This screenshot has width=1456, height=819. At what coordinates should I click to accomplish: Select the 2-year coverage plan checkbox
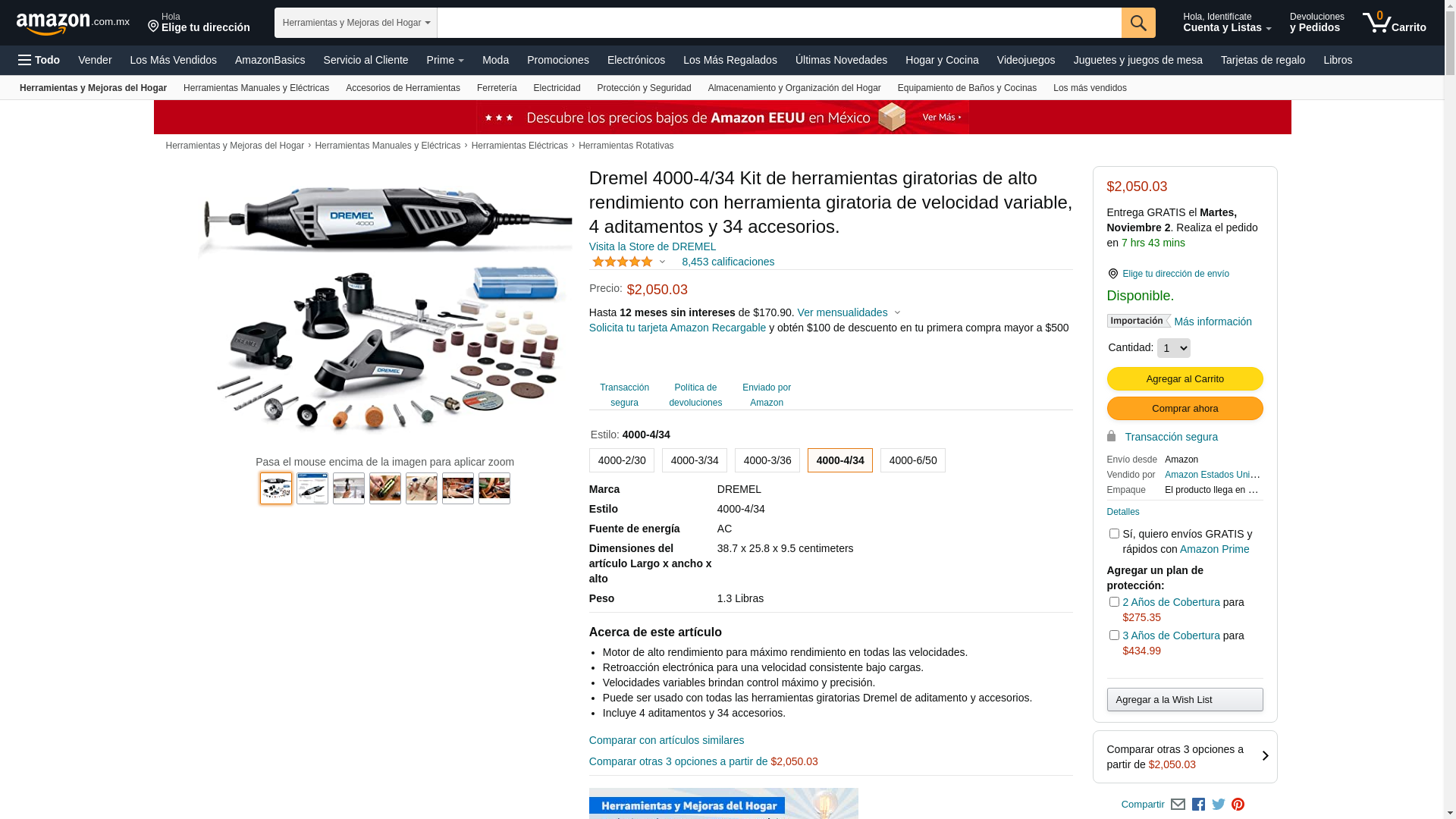1114,602
